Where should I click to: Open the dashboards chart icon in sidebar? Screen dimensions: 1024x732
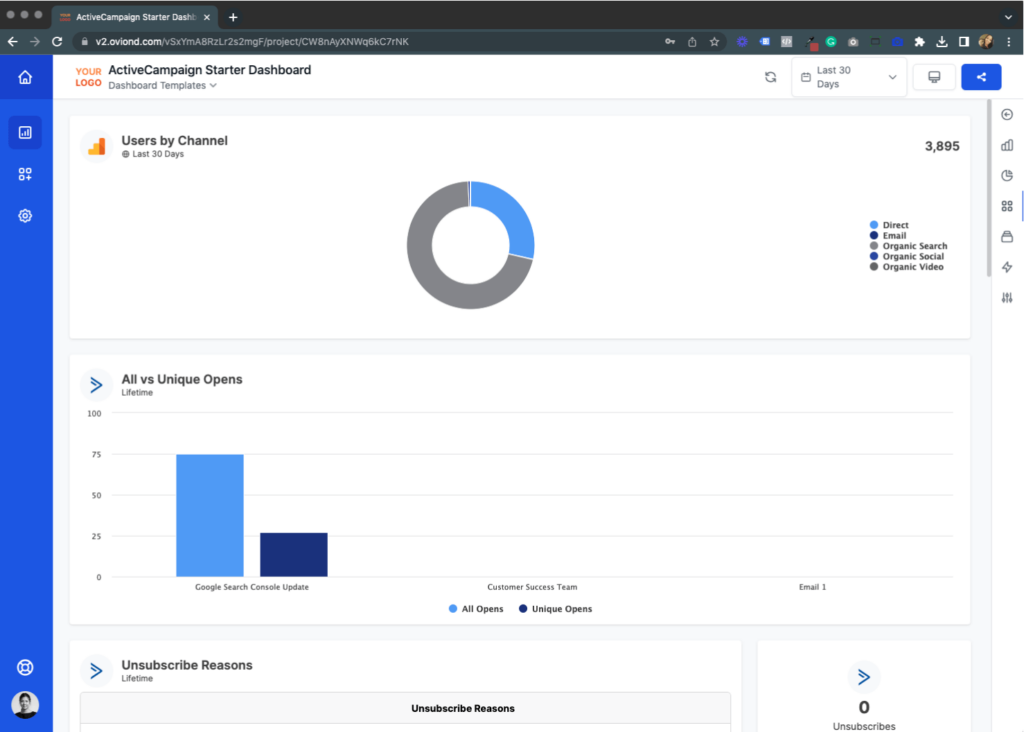[x=25, y=133]
